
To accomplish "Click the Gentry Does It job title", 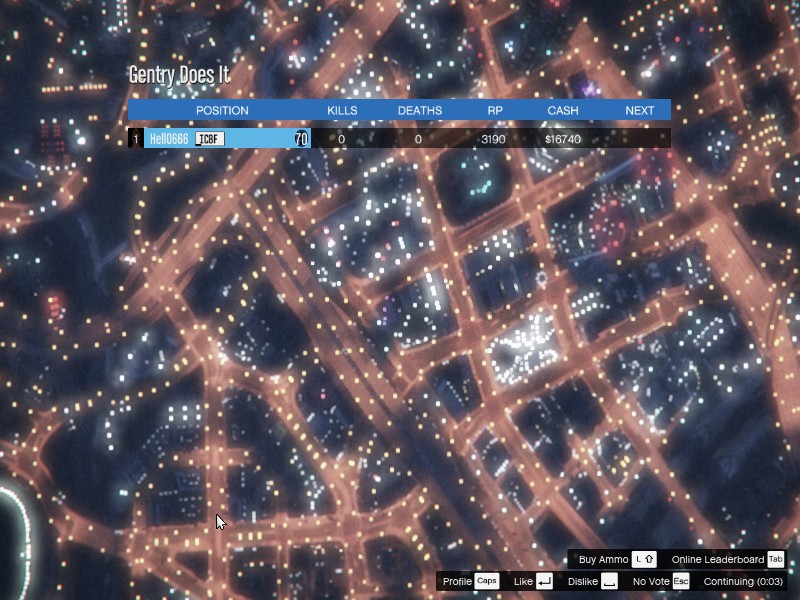I will 179,75.
